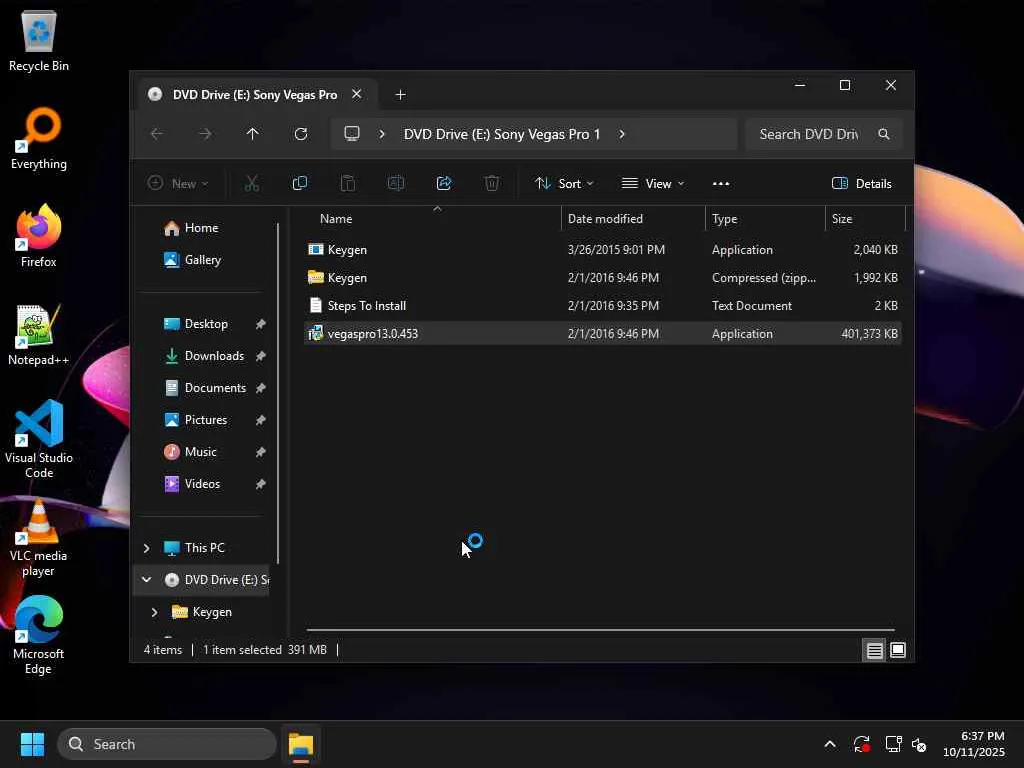The height and width of the screenshot is (768, 1024).
Task: Collapse the DVD Drive (E:) tree node
Action: 146,580
